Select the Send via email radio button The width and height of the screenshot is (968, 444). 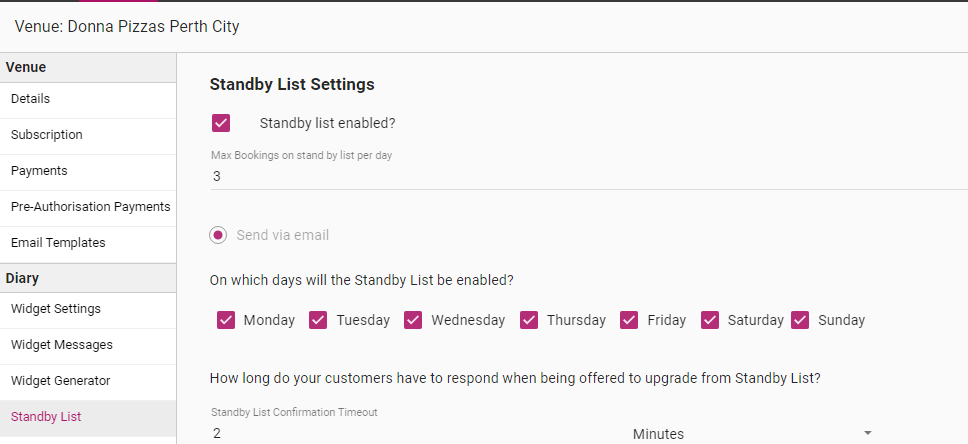[218, 235]
